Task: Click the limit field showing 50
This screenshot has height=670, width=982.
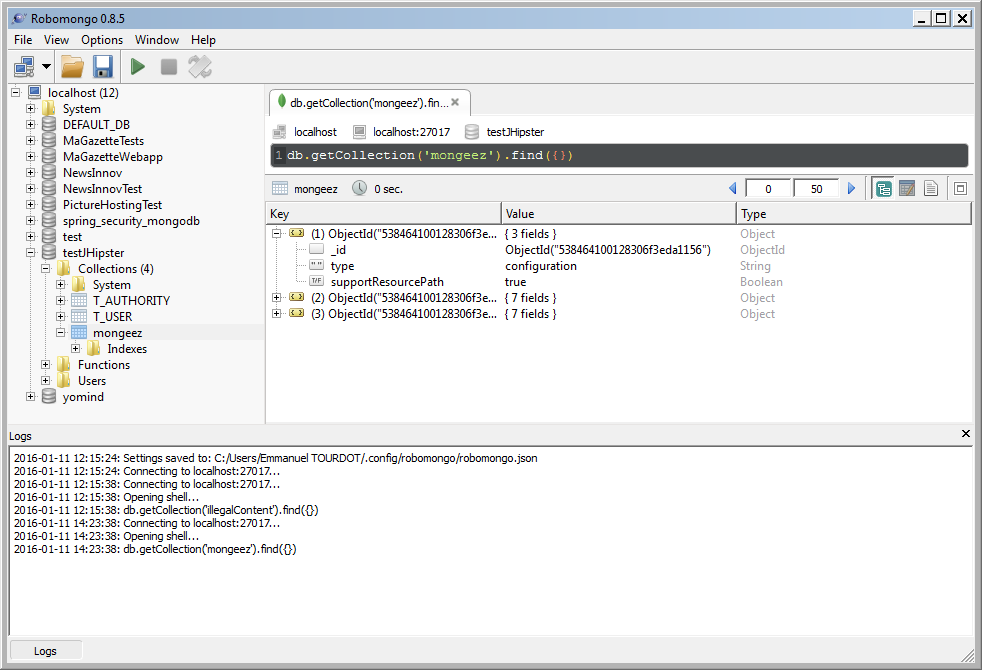Action: coord(817,188)
